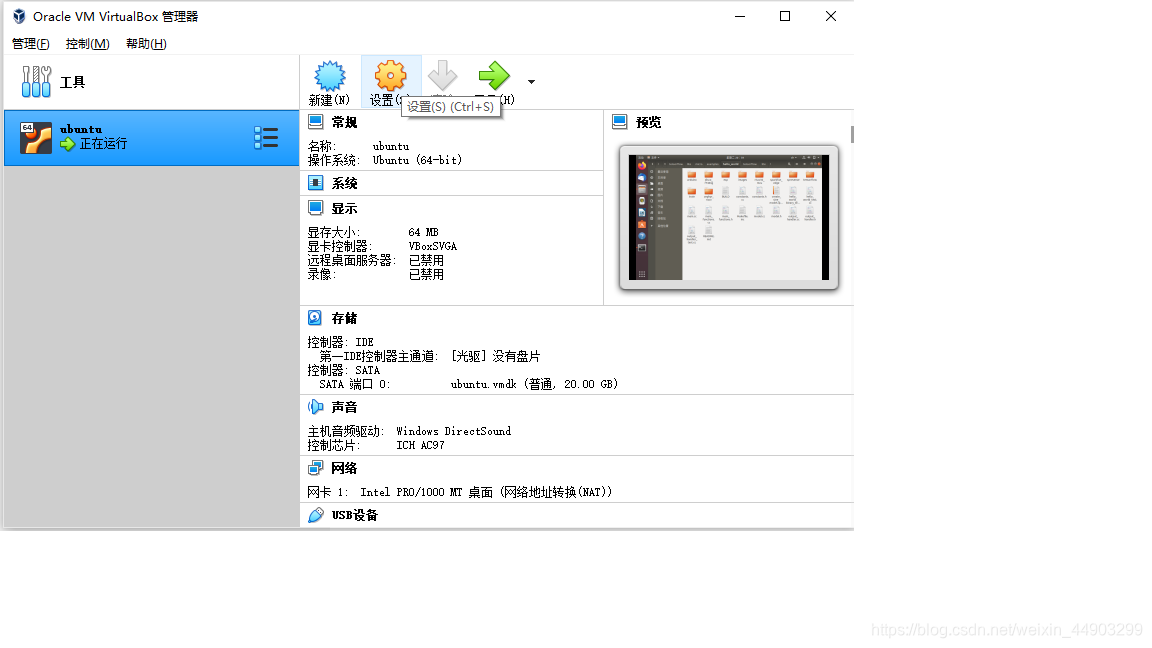
Task: Open the 声音 section header link
Action: tap(344, 407)
